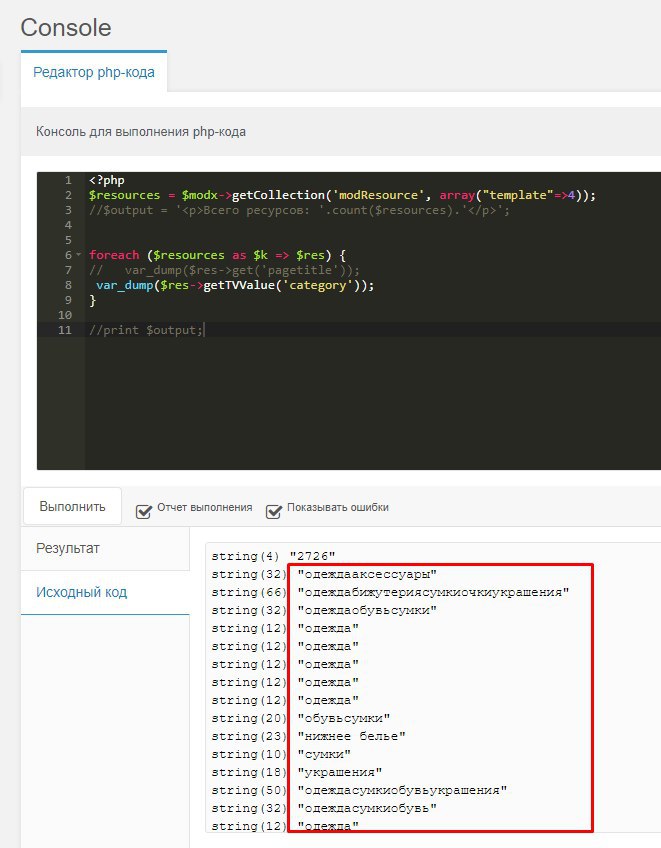The image size is (661, 848).
Task: Click the string(18) length label in the output
Action: pyautogui.click(x=249, y=772)
